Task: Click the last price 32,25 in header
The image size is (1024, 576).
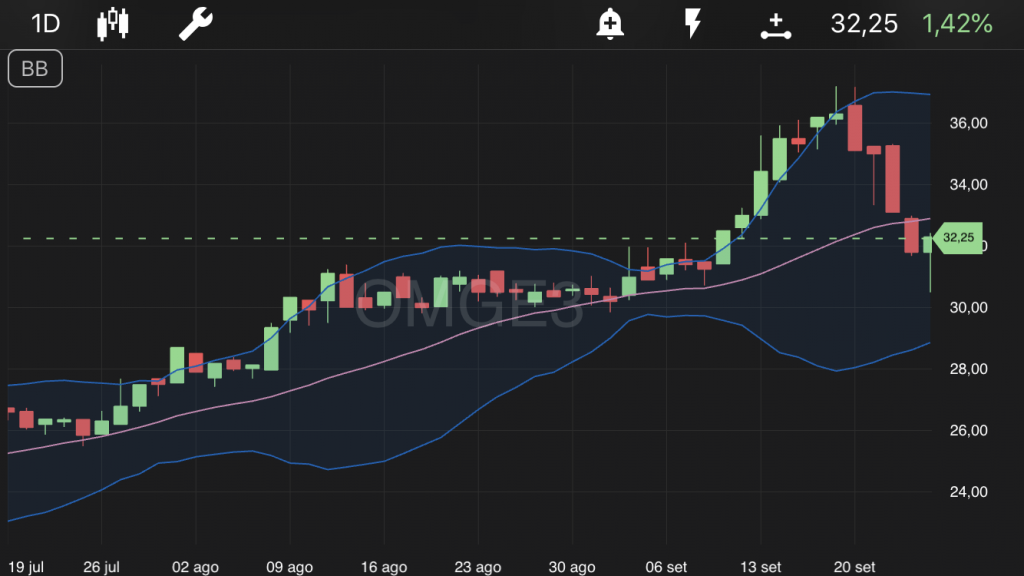Action: pyautogui.click(x=864, y=24)
